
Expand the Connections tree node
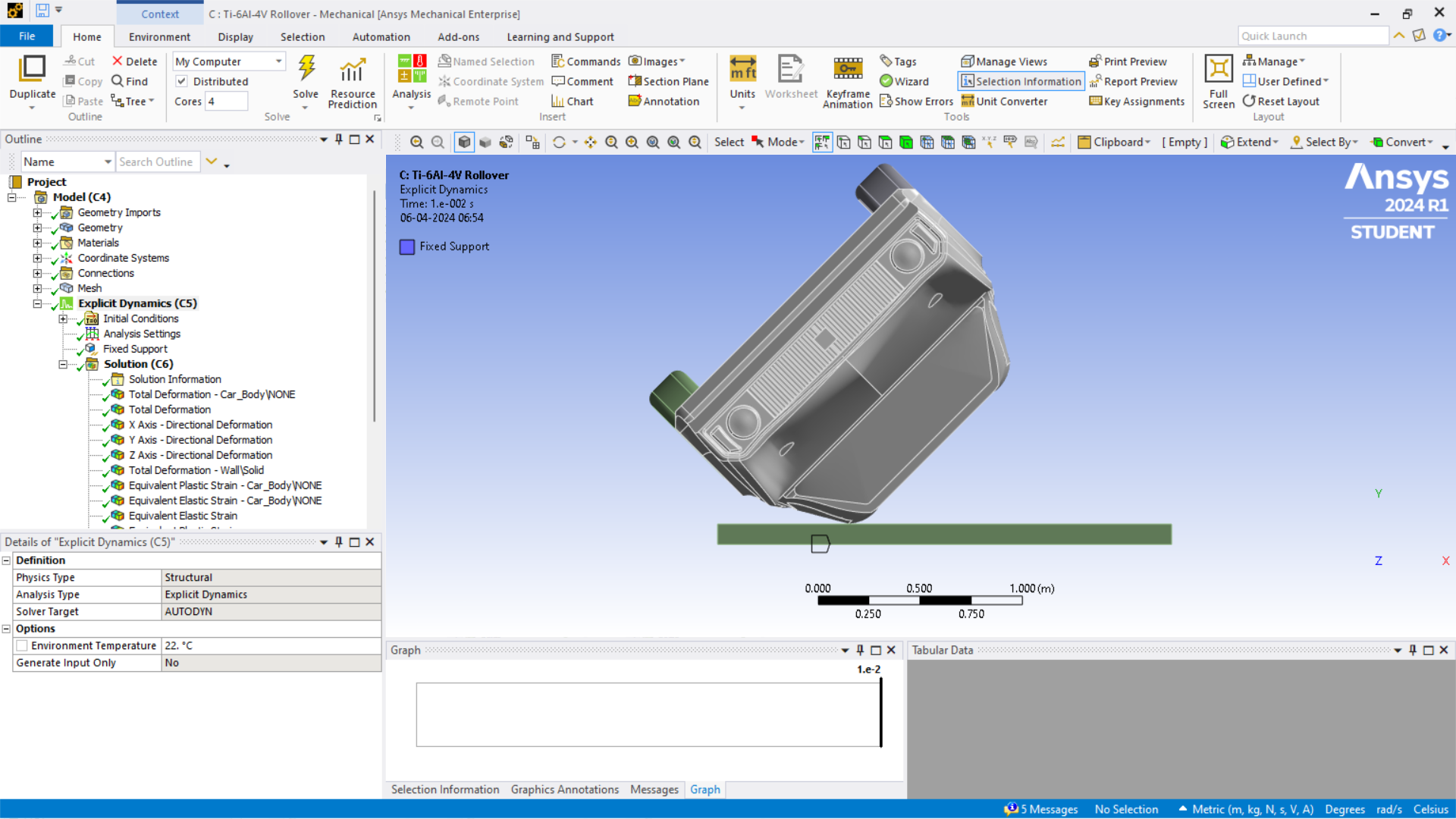(37, 273)
